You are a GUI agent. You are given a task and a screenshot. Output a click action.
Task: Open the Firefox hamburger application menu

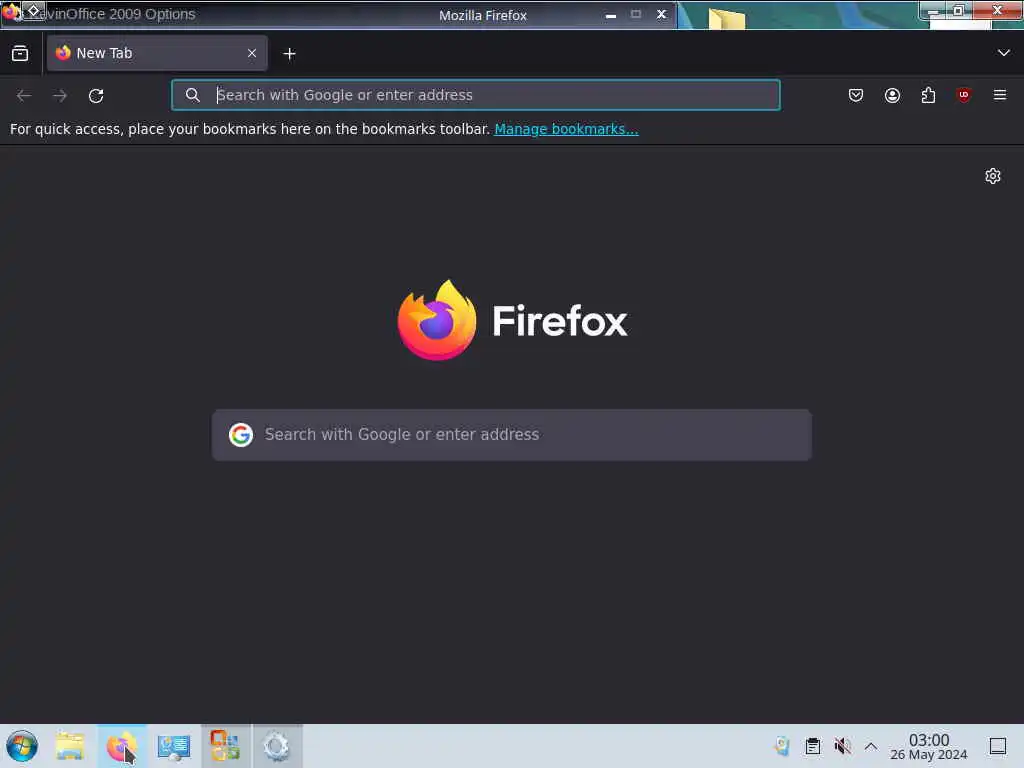1000,95
